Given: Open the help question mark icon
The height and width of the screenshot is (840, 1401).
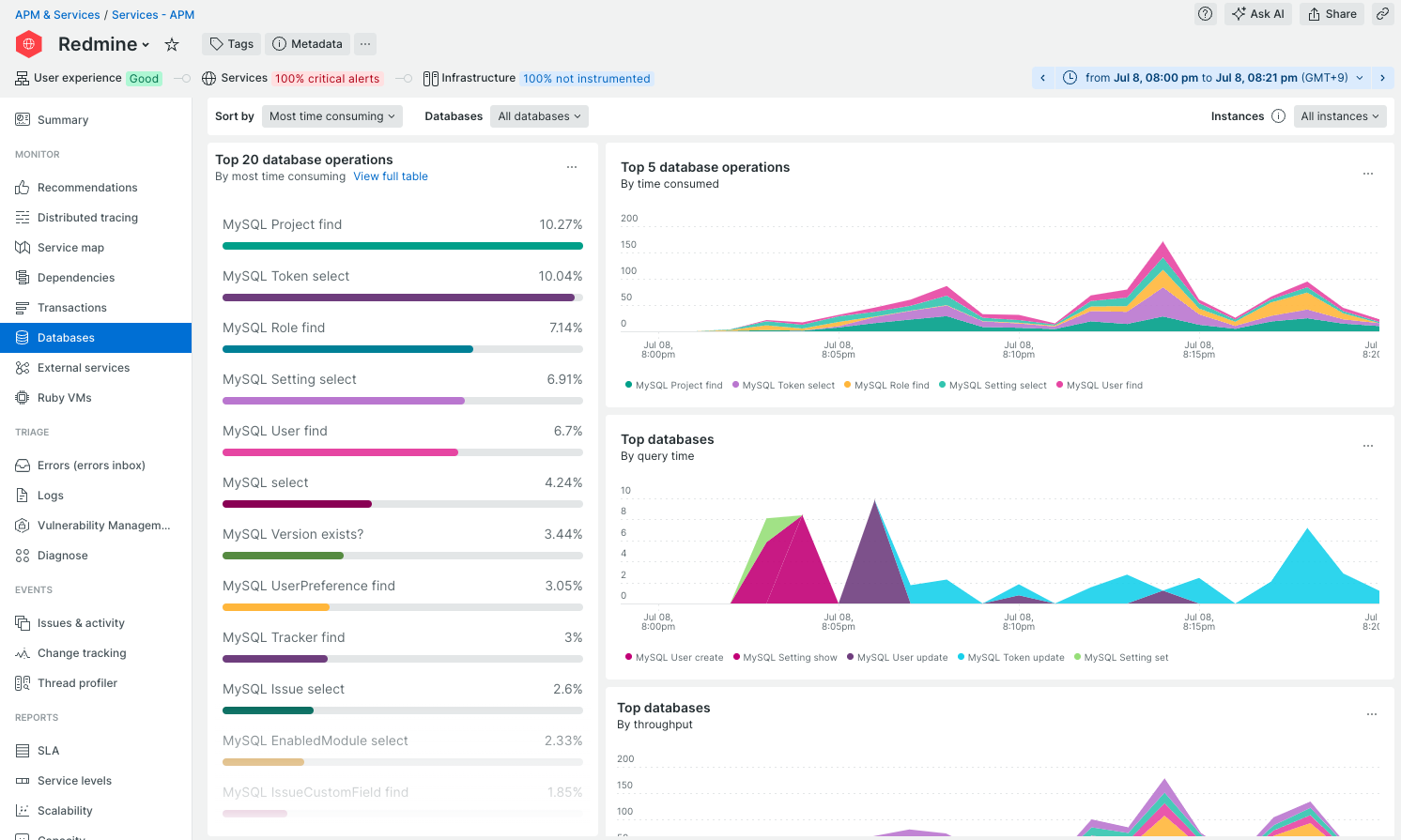Looking at the screenshot, I should coord(1205,14).
